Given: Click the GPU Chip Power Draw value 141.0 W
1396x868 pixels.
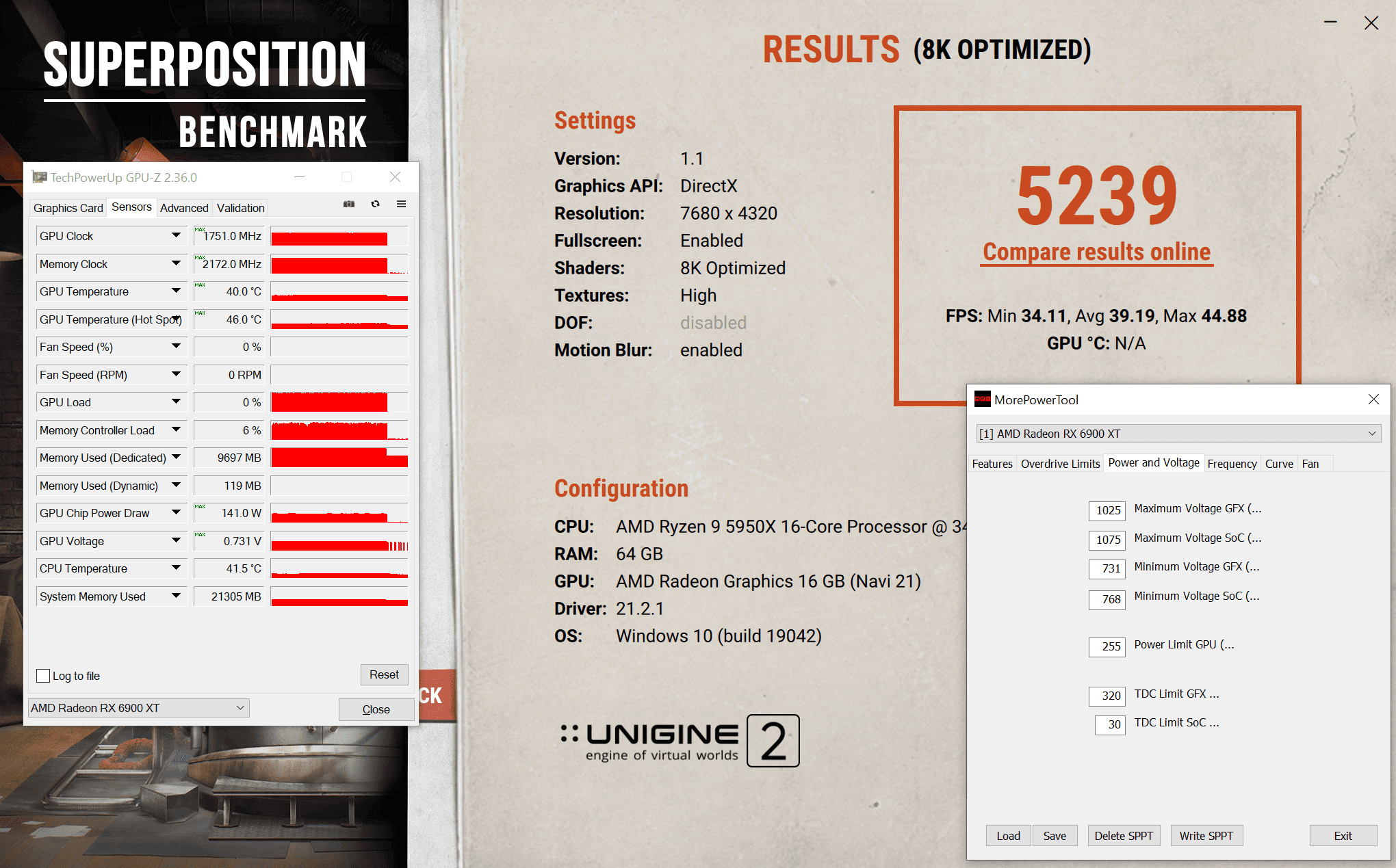Looking at the screenshot, I should [x=229, y=513].
